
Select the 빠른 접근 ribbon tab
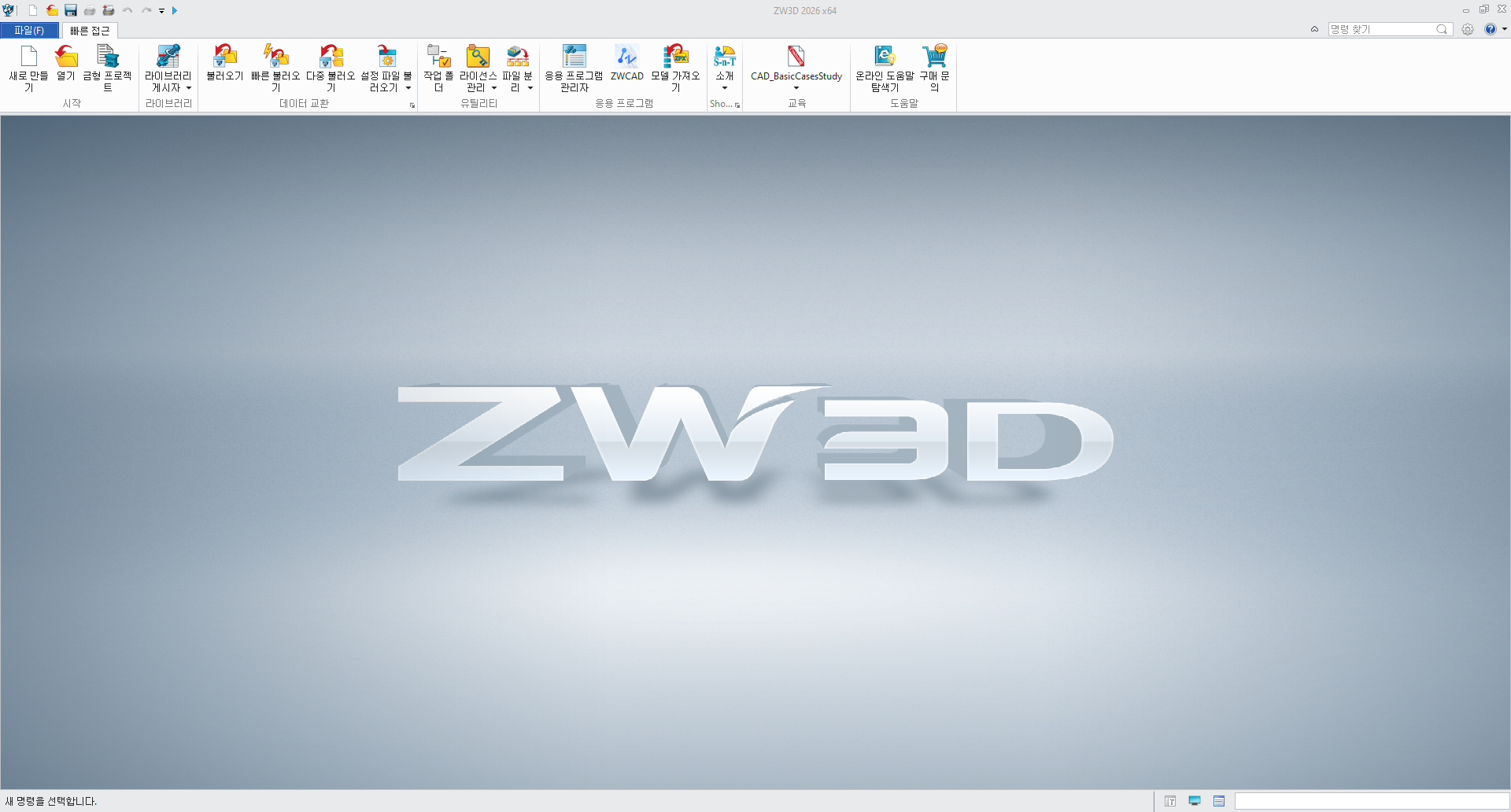(x=90, y=31)
